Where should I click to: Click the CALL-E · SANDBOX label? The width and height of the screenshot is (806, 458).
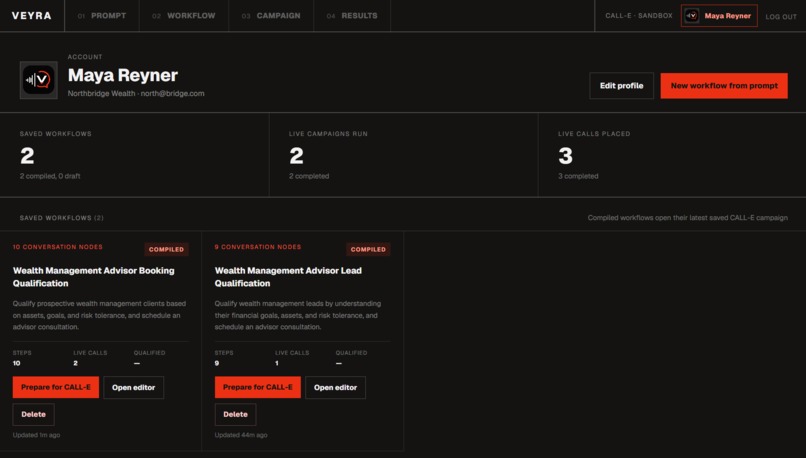[x=638, y=16]
